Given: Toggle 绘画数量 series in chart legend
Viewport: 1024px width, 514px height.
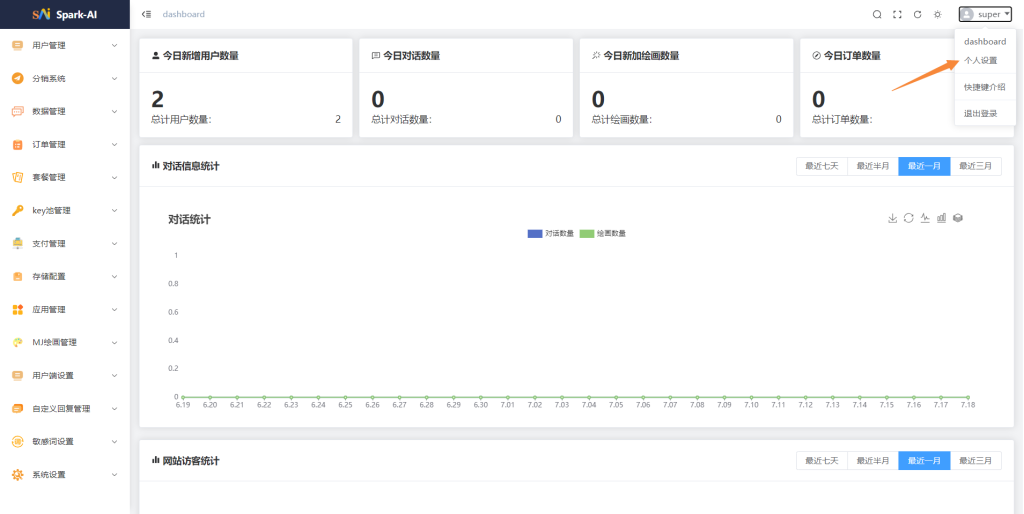Looking at the screenshot, I should coord(602,233).
